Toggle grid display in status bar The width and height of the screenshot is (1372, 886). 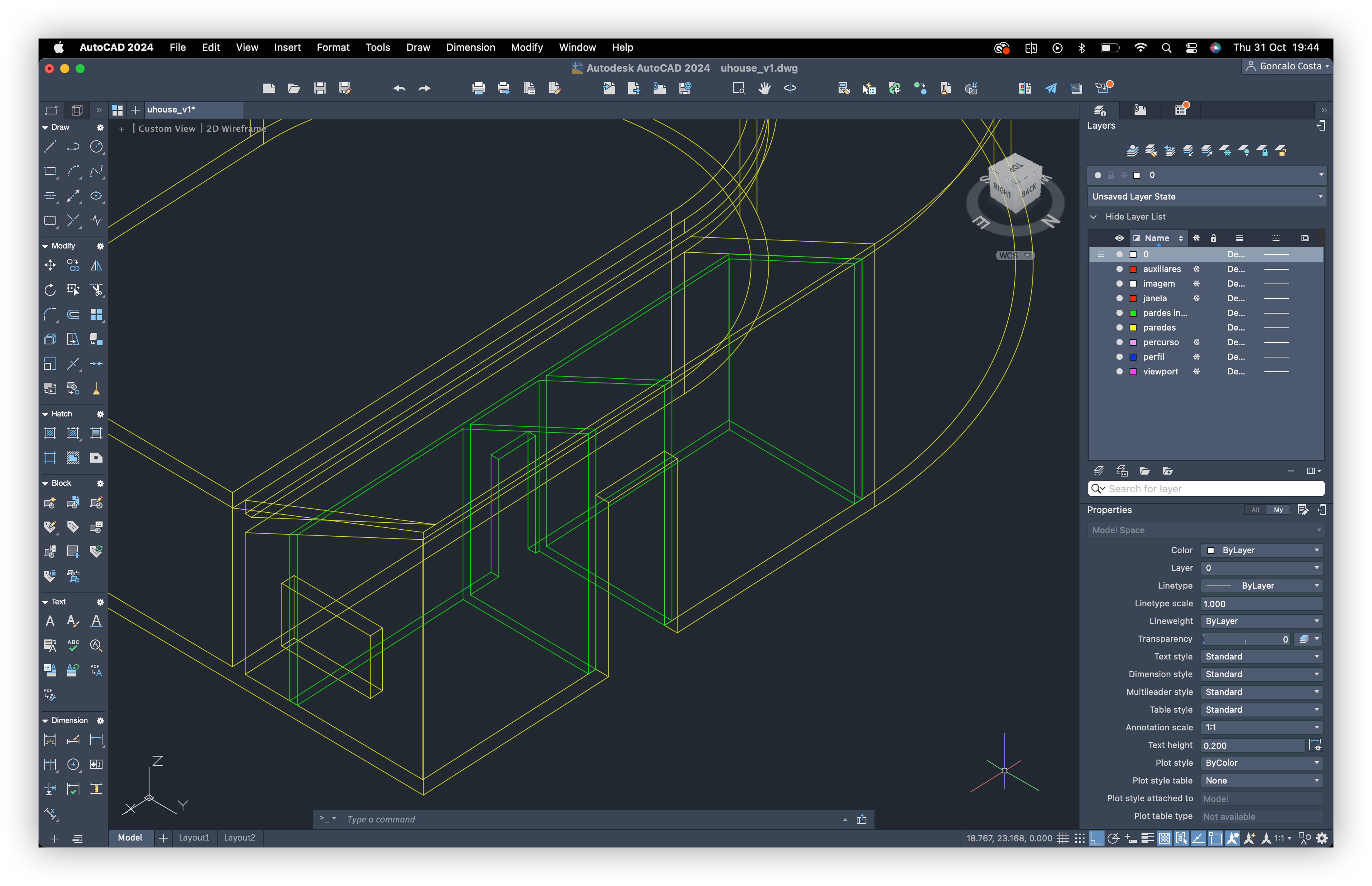coord(1063,838)
